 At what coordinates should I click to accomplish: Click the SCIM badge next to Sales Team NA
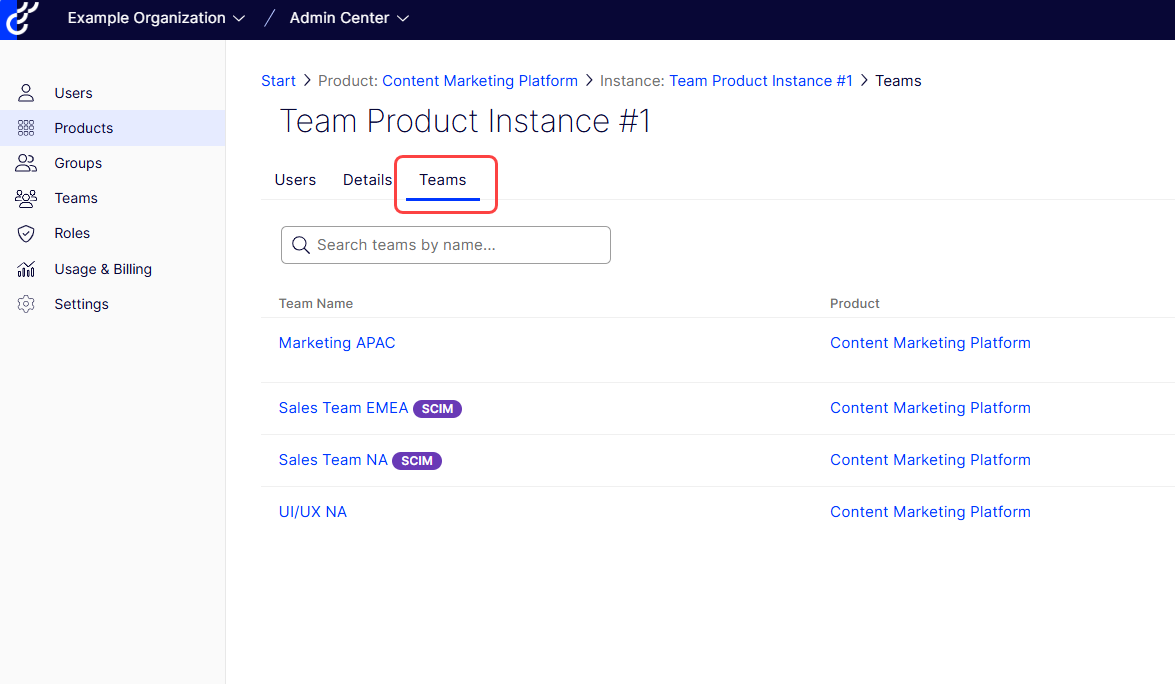click(417, 461)
